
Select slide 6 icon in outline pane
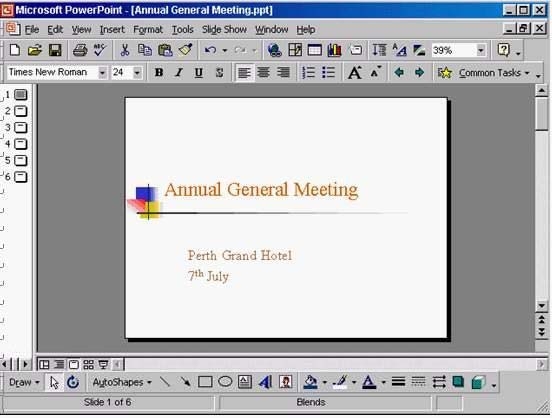21,177
